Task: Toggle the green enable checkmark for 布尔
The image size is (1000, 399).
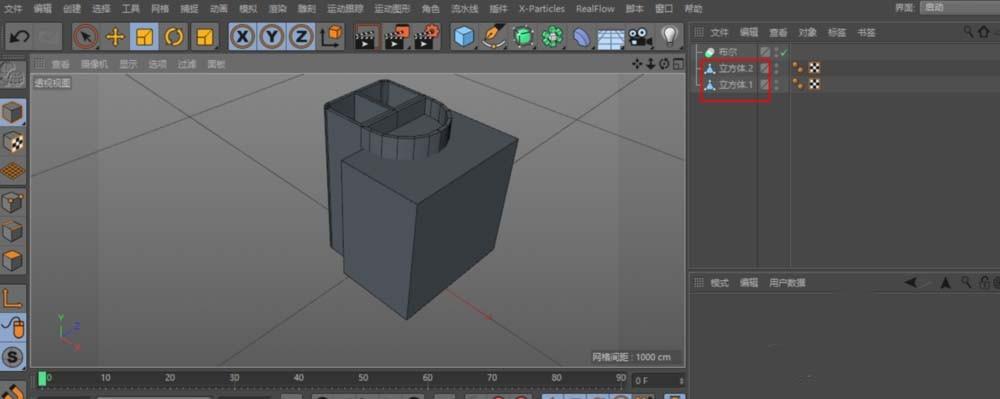Action: click(x=784, y=52)
